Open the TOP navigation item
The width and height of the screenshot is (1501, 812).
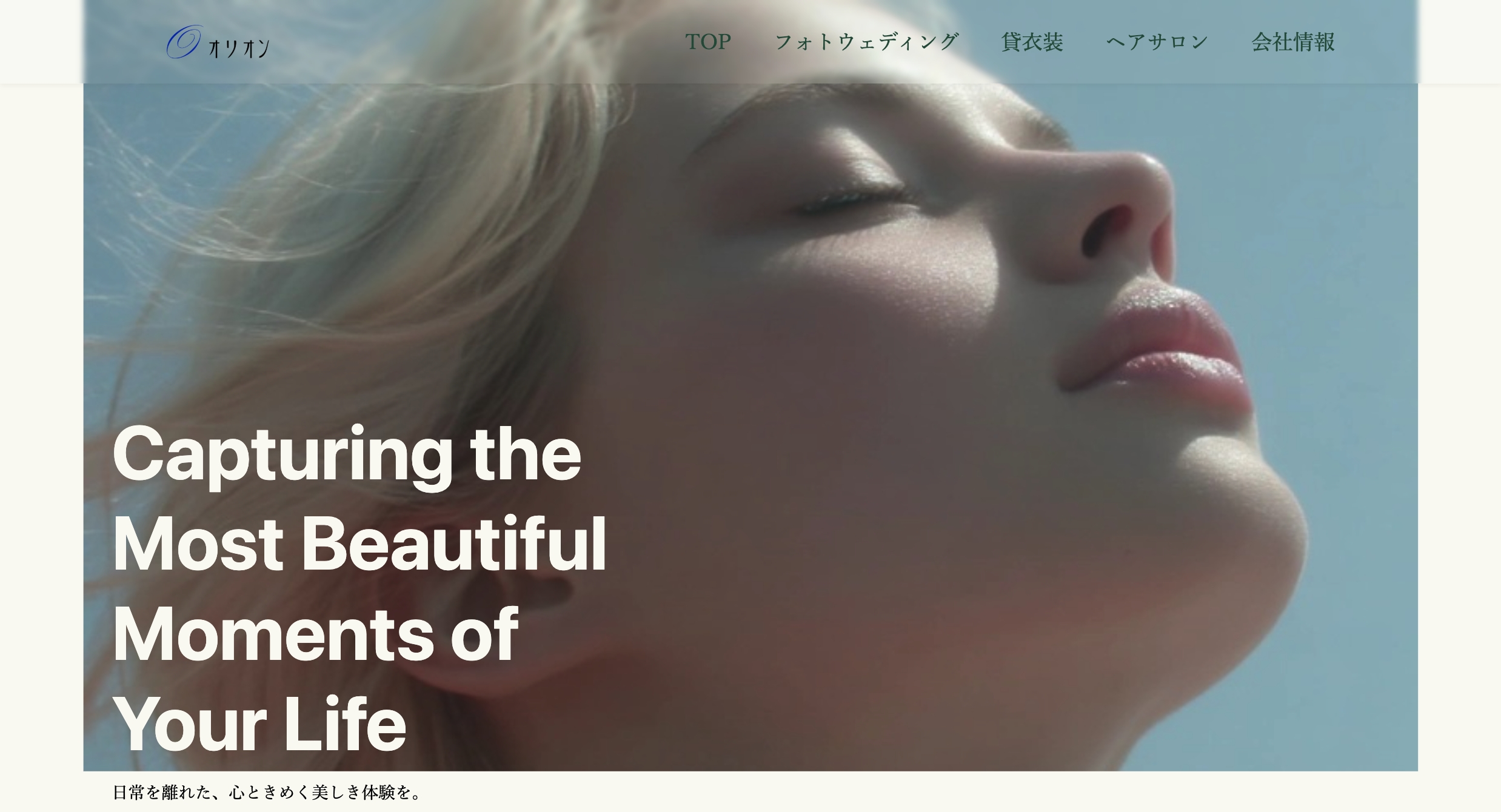click(x=708, y=42)
